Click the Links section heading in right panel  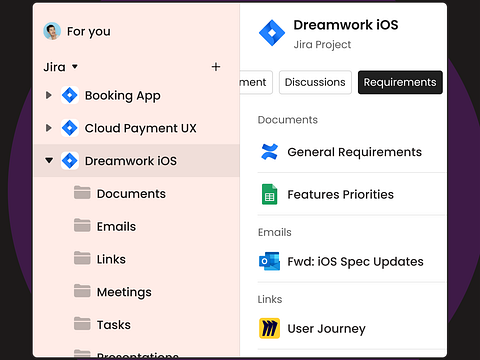pyautogui.click(x=270, y=299)
